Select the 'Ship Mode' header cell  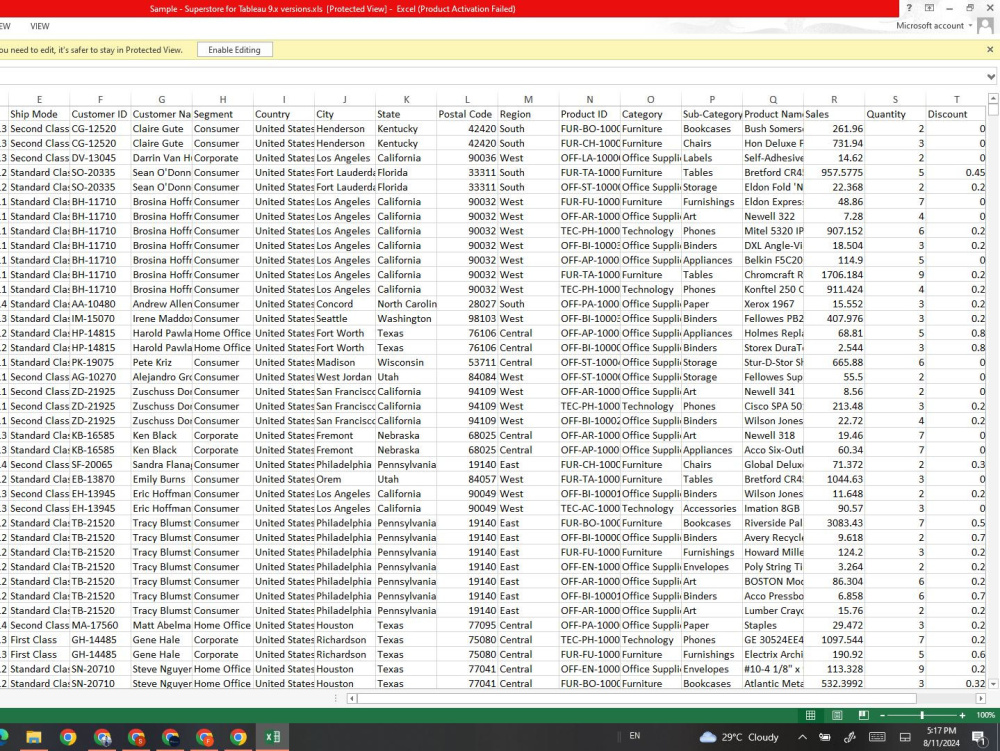39,114
